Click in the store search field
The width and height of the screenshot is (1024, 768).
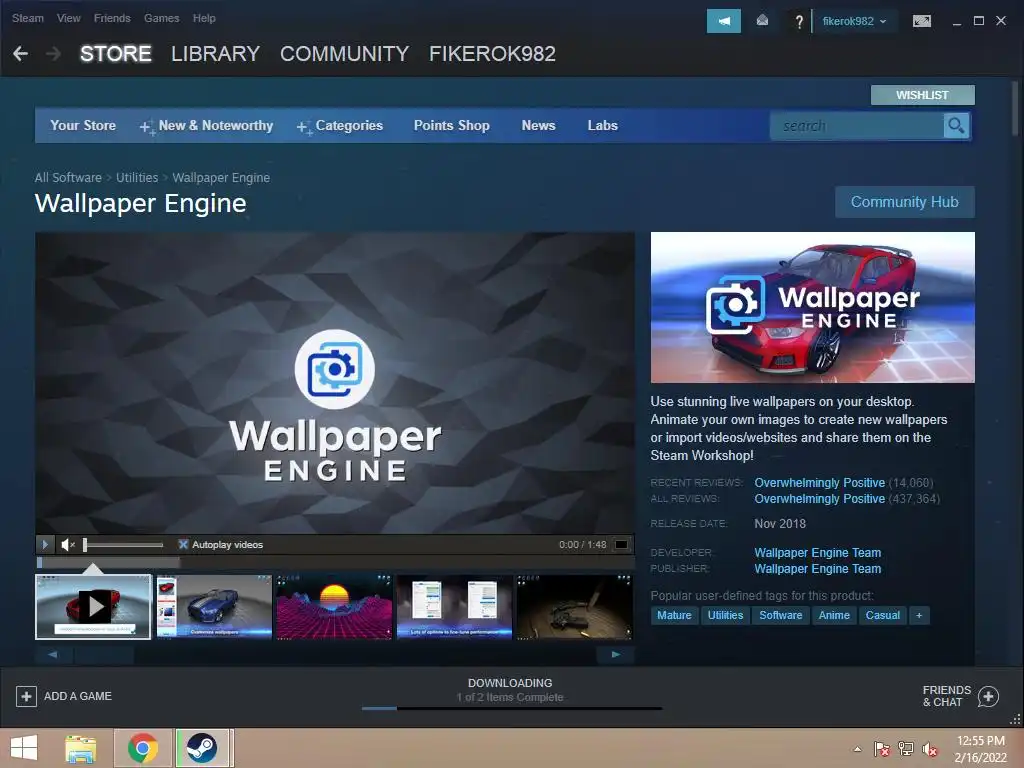coord(857,125)
